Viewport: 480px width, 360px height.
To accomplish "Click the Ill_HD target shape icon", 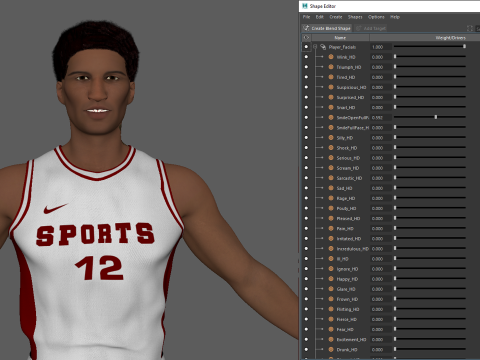I will pyautogui.click(x=331, y=259).
